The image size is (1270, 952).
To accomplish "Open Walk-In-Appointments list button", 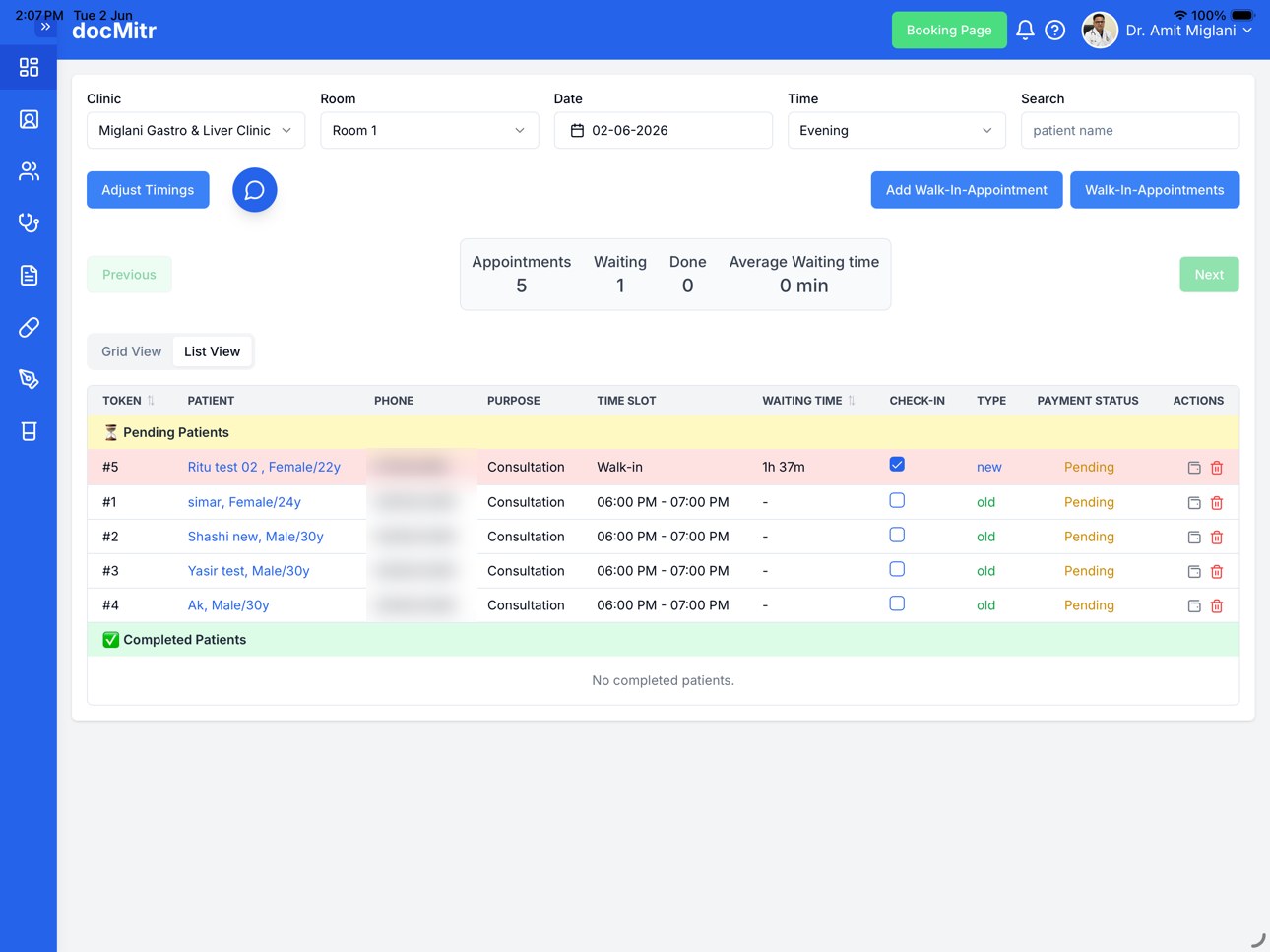I will (1155, 190).
